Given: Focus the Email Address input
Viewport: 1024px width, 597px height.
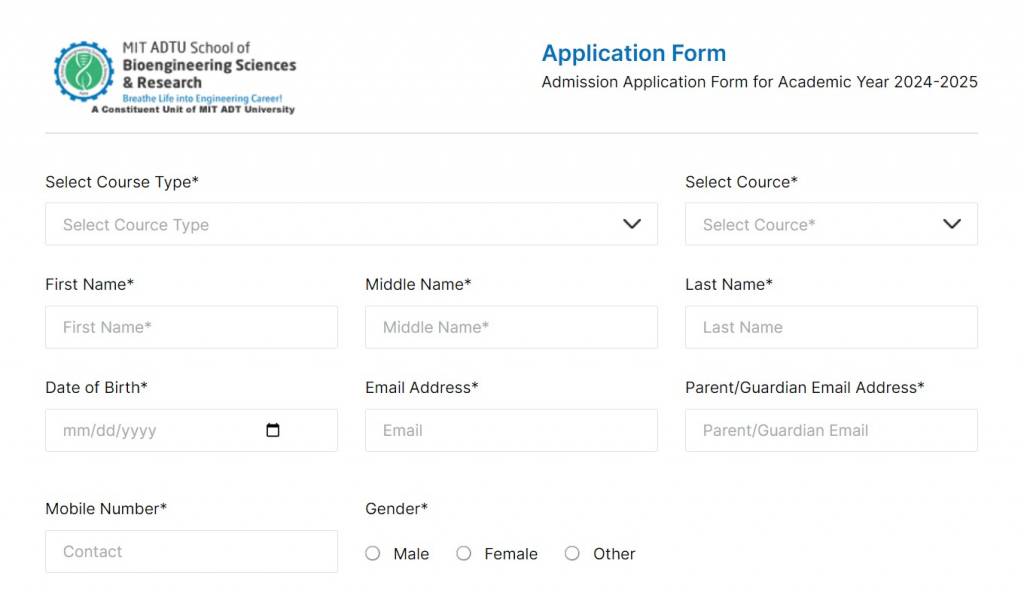Looking at the screenshot, I should (x=511, y=430).
